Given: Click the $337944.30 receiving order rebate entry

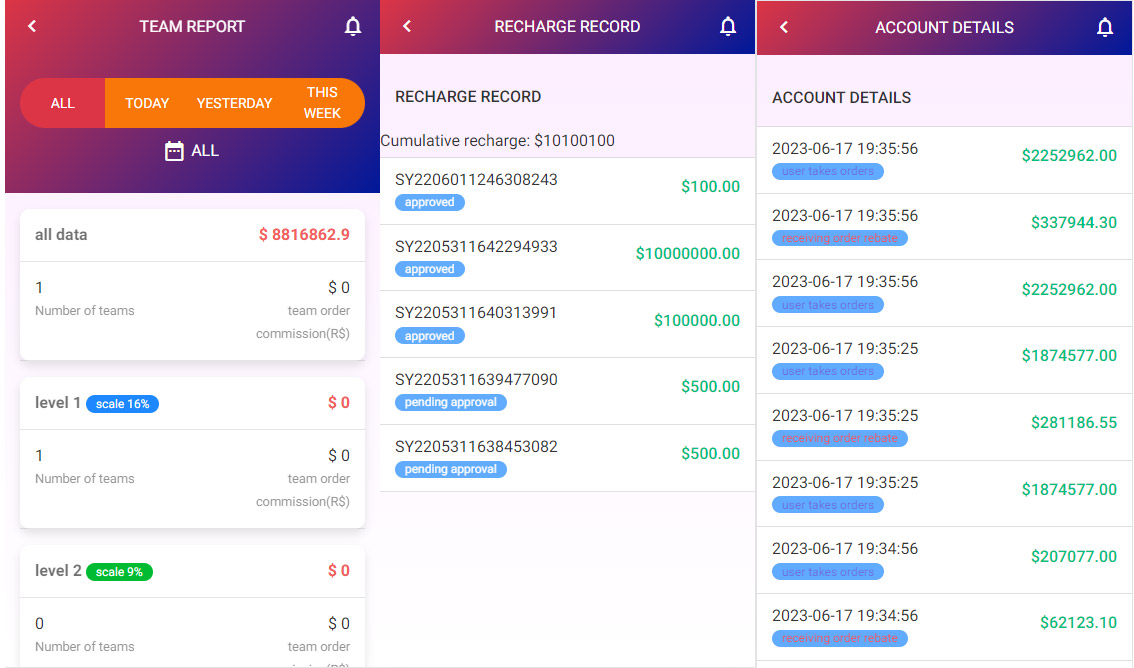Looking at the screenshot, I should (944, 226).
